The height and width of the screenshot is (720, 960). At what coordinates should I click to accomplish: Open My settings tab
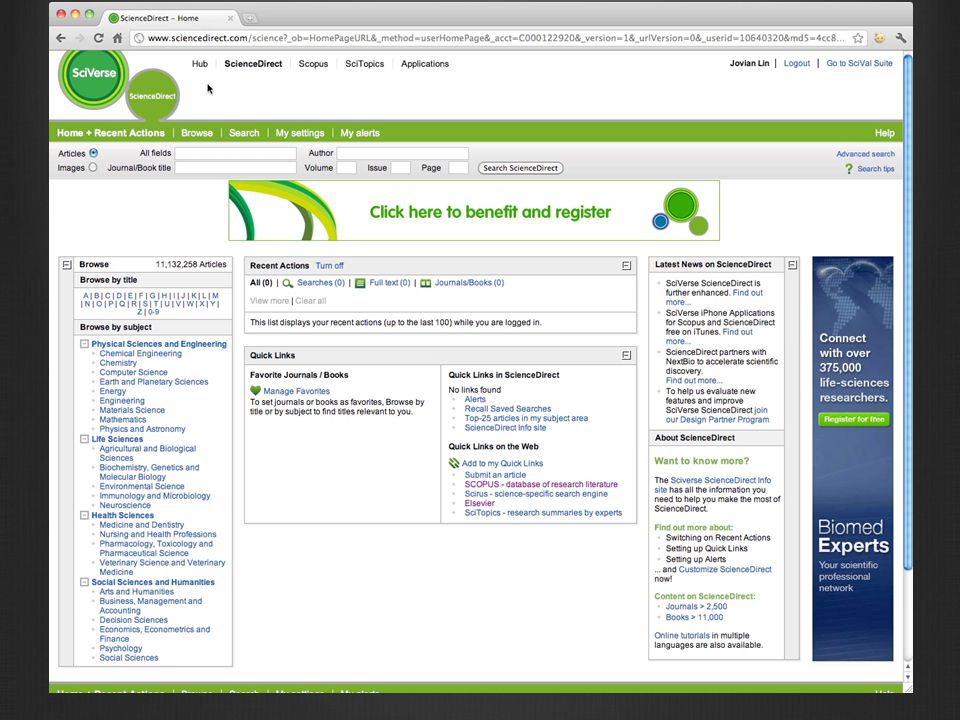300,133
